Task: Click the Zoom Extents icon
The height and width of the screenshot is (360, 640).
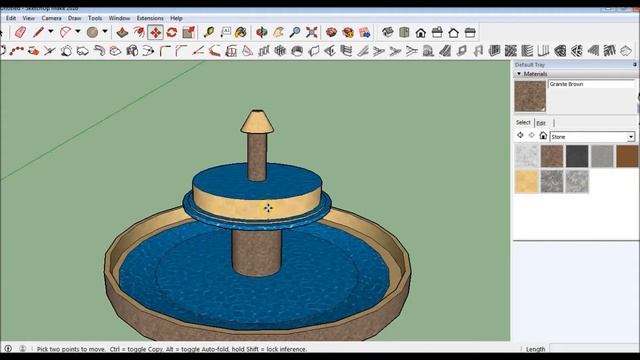Action: pyautogui.click(x=311, y=32)
